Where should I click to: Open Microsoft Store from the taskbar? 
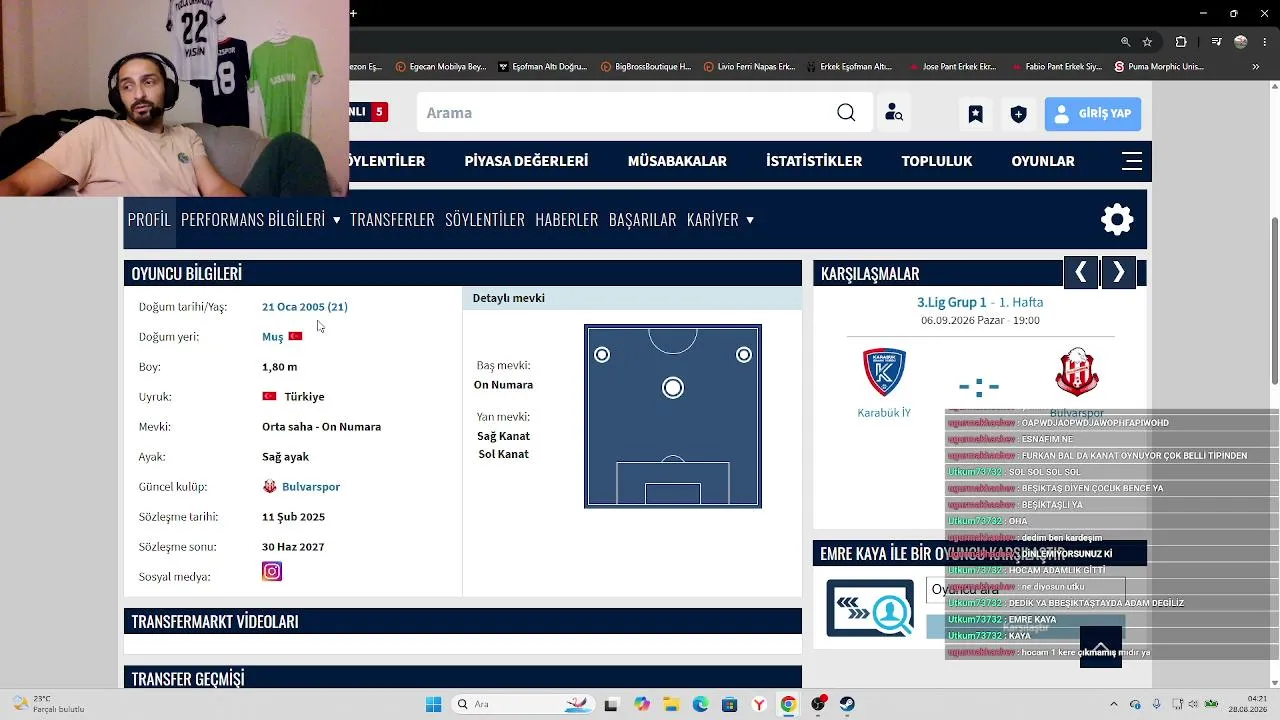coord(730,704)
